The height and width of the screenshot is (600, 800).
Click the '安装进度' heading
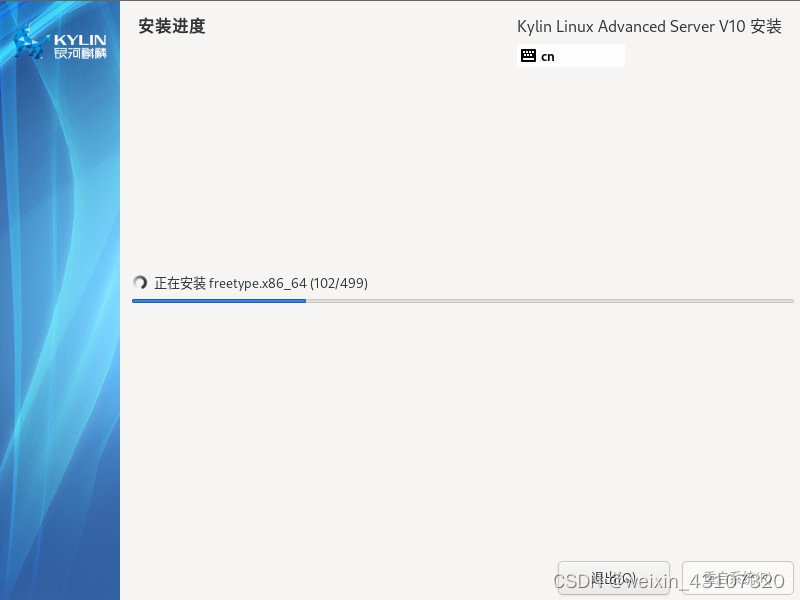(171, 26)
